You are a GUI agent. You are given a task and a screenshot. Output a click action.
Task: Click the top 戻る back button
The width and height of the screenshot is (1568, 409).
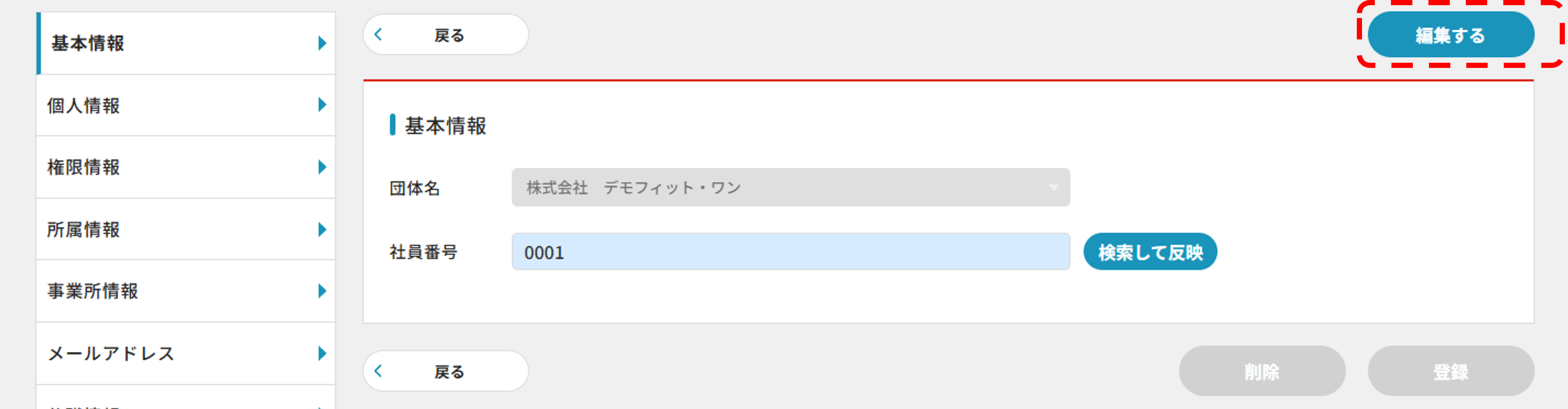pyautogui.click(x=446, y=35)
